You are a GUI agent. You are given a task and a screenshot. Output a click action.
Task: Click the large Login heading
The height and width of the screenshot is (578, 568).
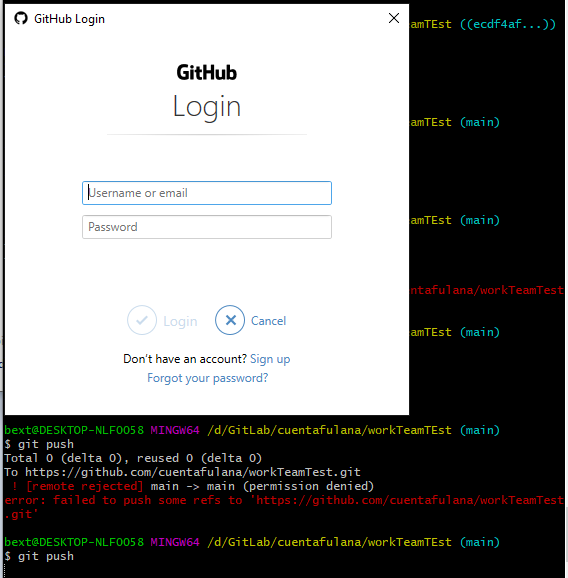207,107
